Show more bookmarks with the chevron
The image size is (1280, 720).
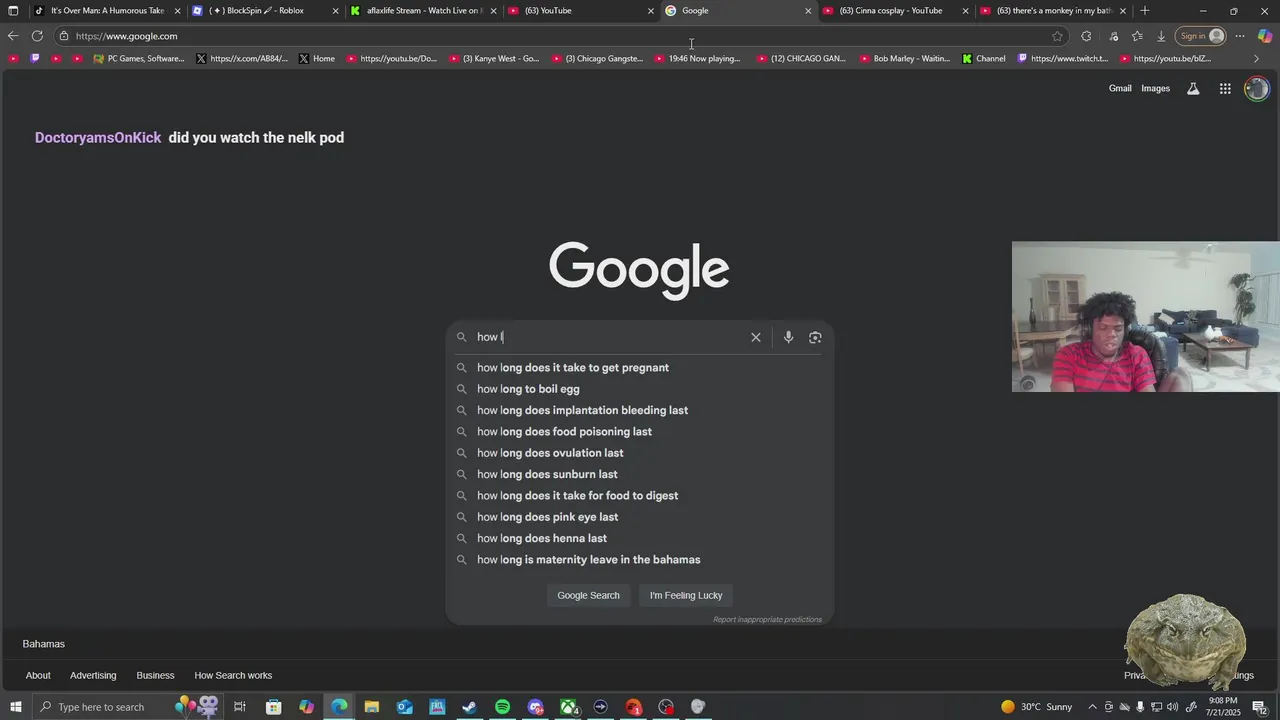click(x=1257, y=58)
